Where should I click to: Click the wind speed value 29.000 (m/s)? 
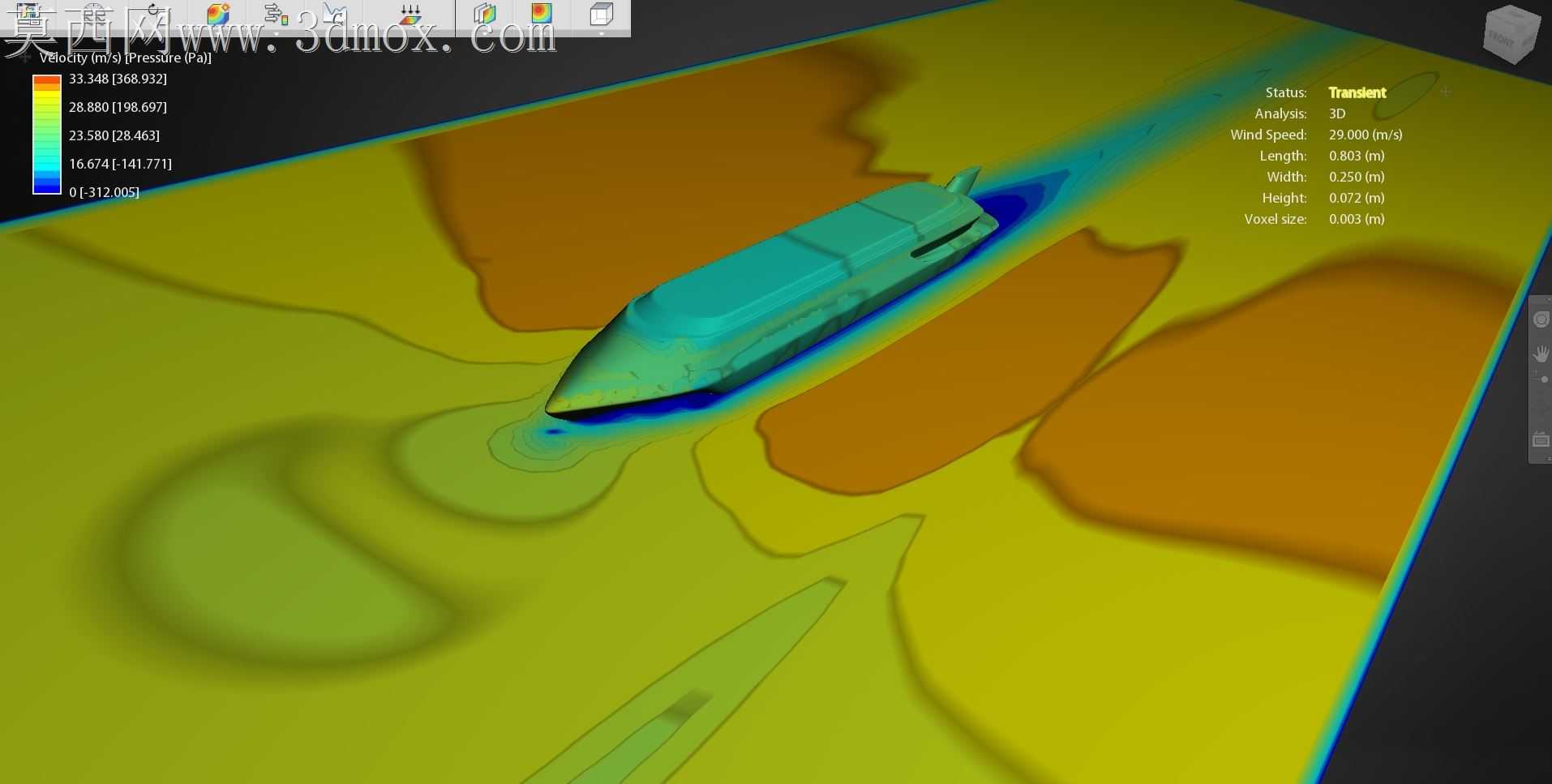[1366, 135]
